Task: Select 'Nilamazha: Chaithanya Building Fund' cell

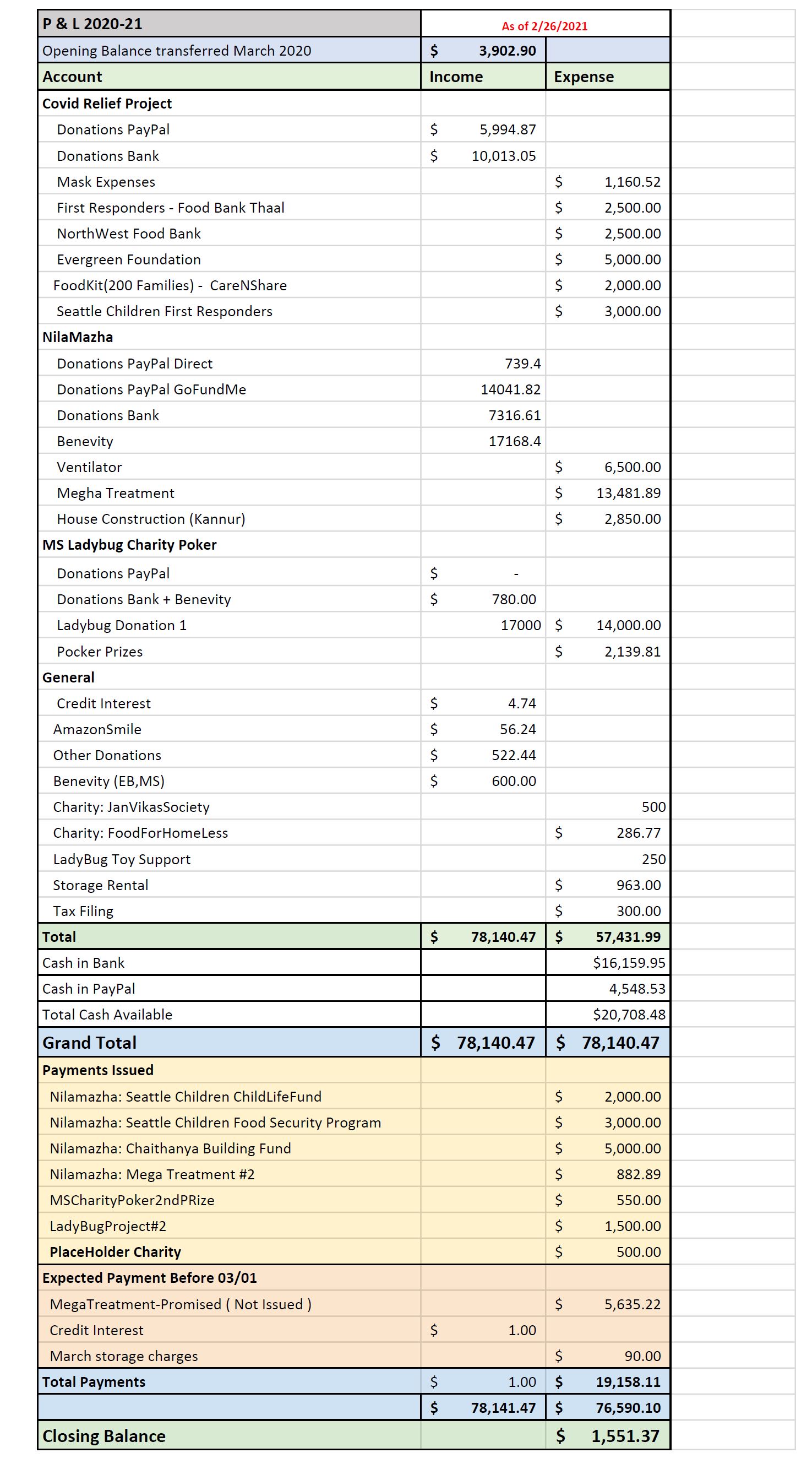Action: 229,1148
